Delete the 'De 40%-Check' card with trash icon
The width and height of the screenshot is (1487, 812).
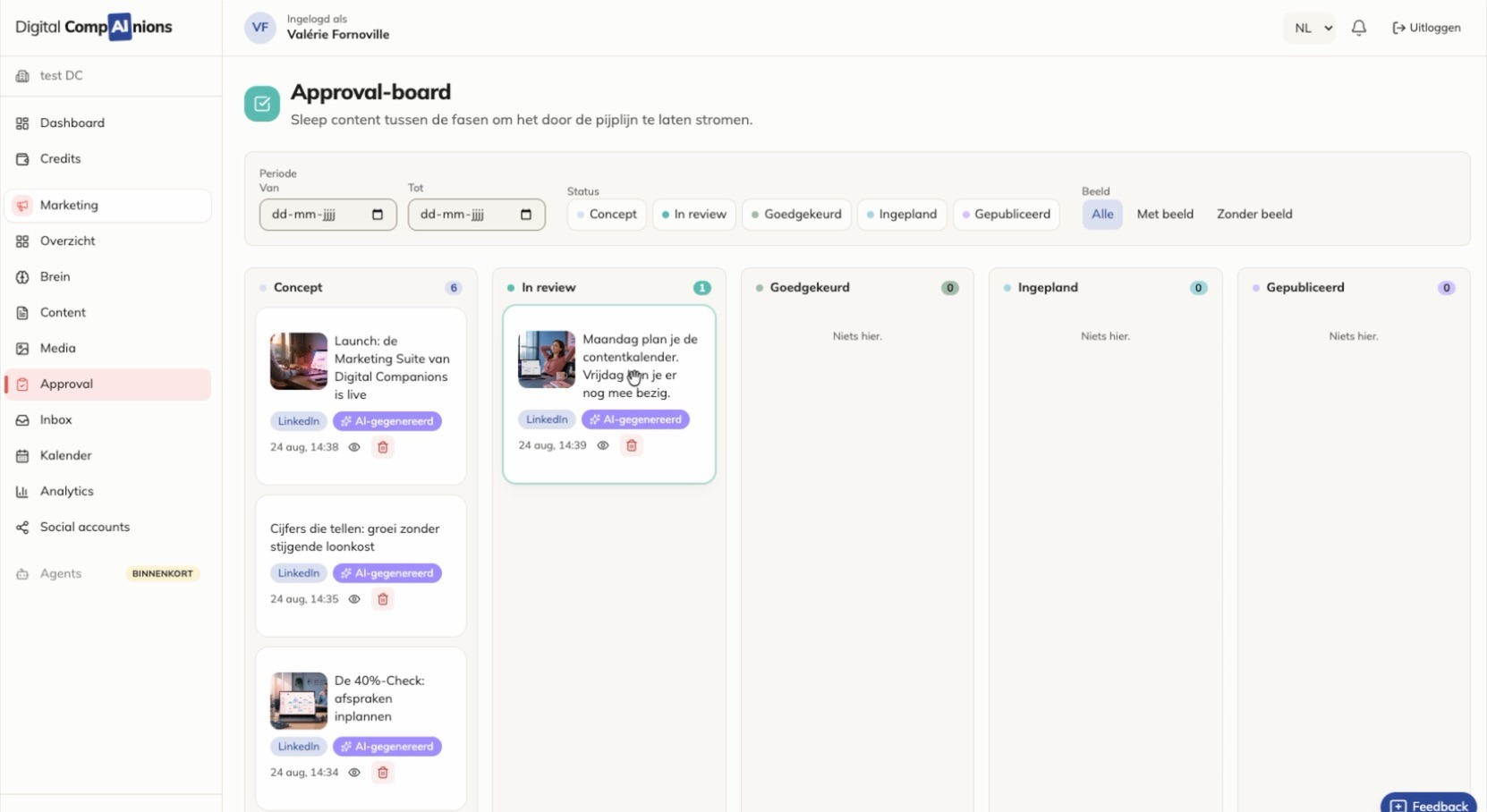coord(383,773)
